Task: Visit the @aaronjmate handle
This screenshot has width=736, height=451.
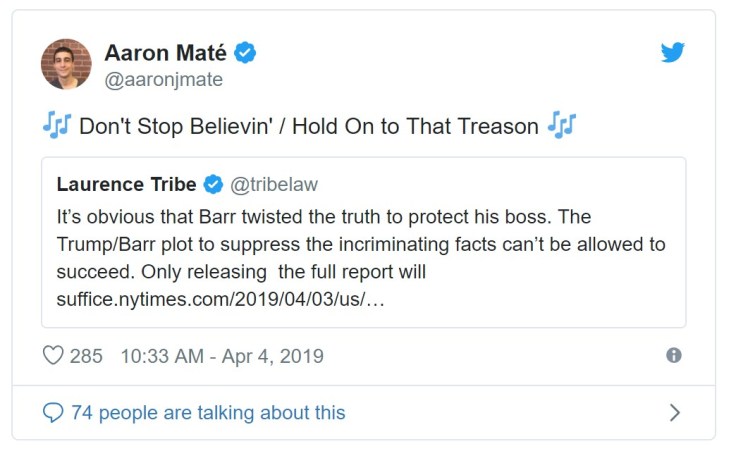Action: click(x=163, y=79)
